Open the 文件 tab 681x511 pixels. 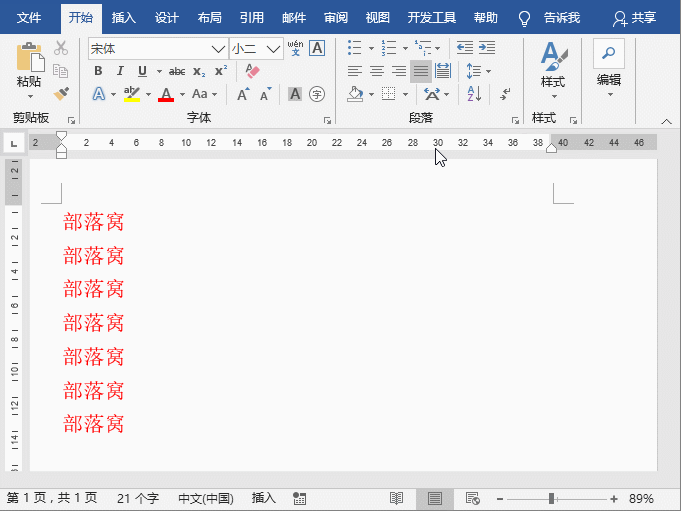tap(29, 18)
